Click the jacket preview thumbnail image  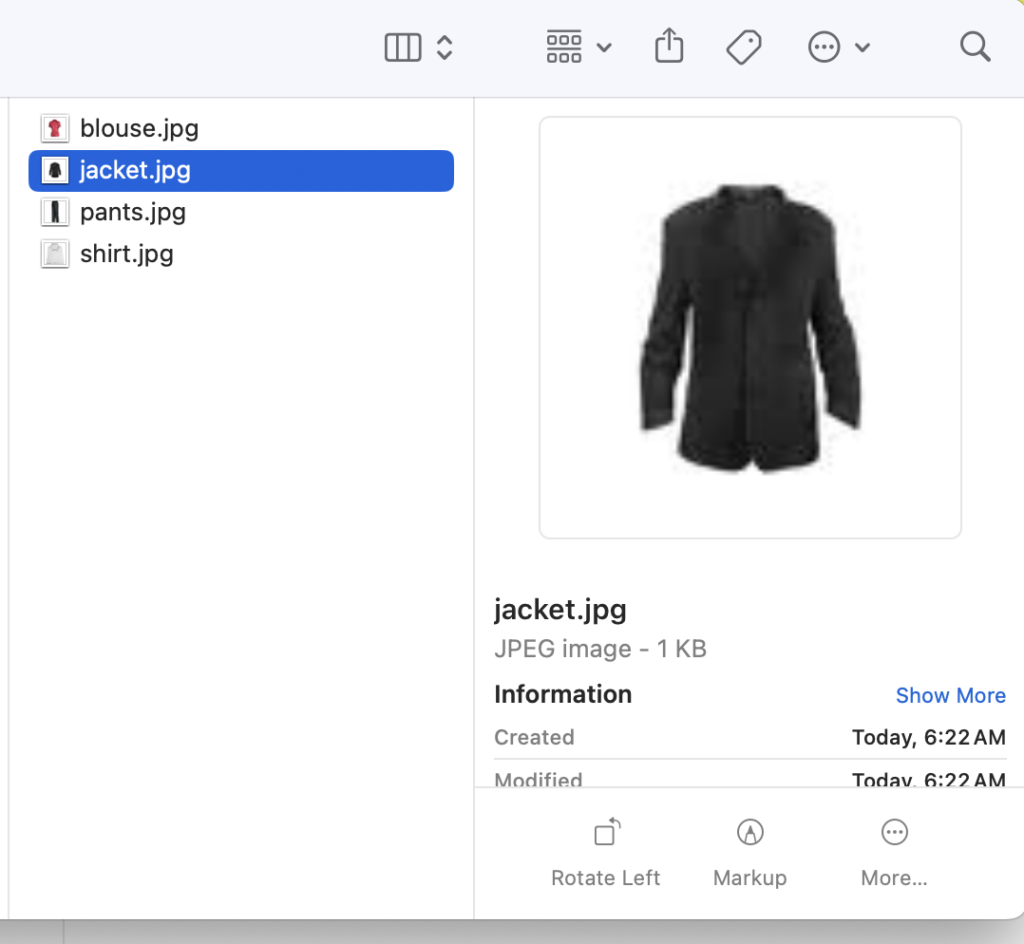click(750, 328)
